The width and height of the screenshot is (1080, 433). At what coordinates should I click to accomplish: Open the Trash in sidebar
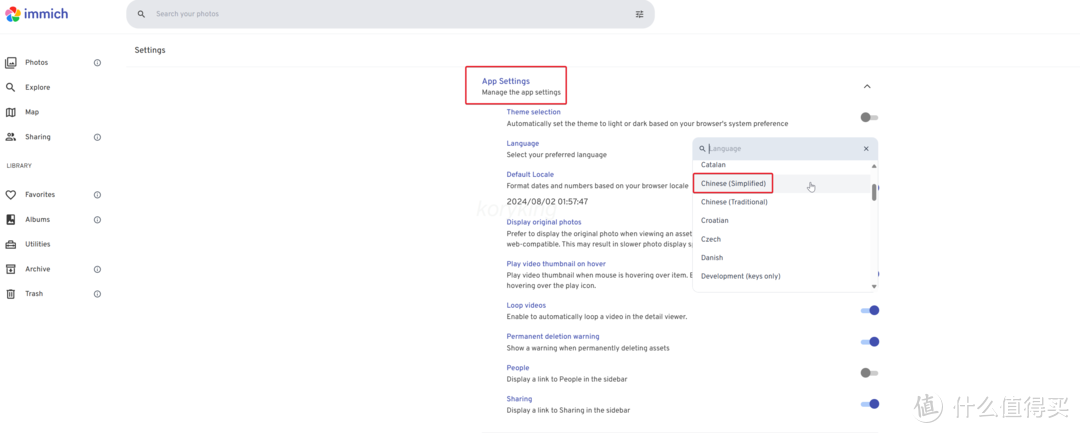[x=33, y=294]
